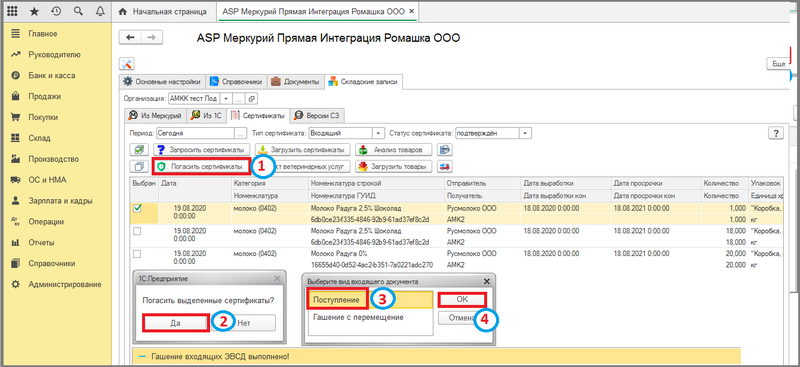Switch to Справочники tab in form

(236, 81)
